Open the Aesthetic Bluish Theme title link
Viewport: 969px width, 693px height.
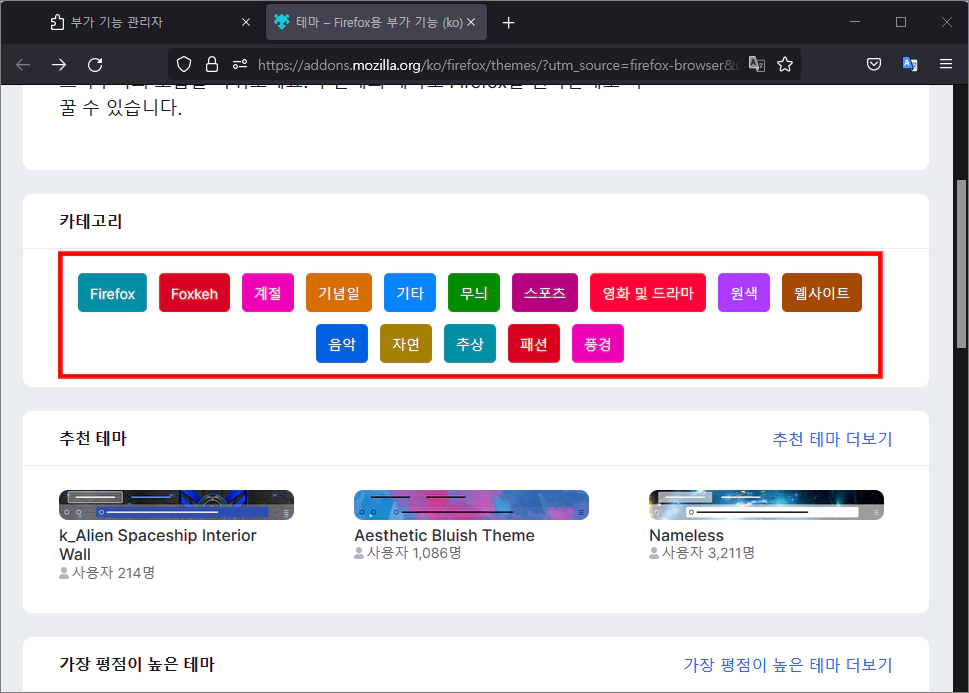pyautogui.click(x=444, y=535)
